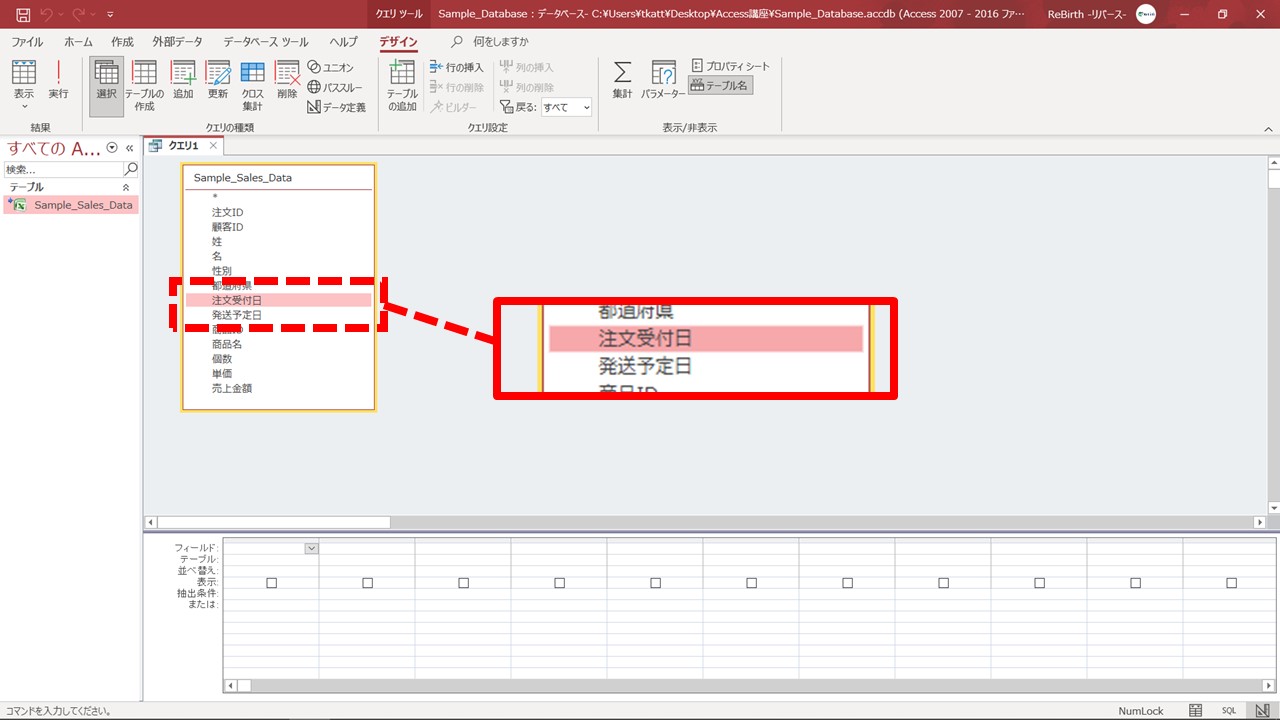Open the 表示 (View) datasheet icon

click(x=24, y=79)
